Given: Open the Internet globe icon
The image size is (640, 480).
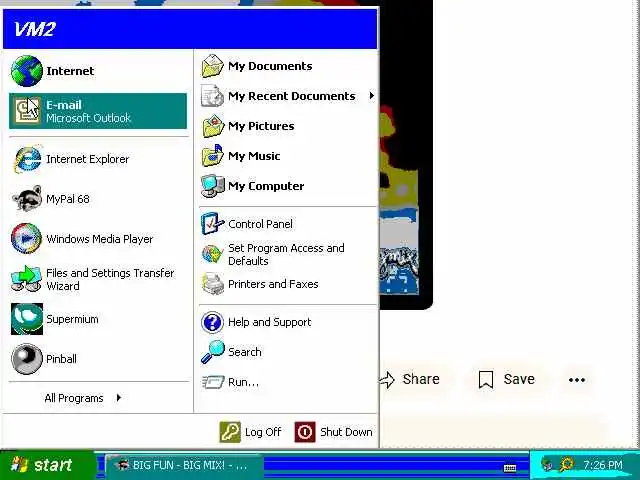Looking at the screenshot, I should (27, 71).
